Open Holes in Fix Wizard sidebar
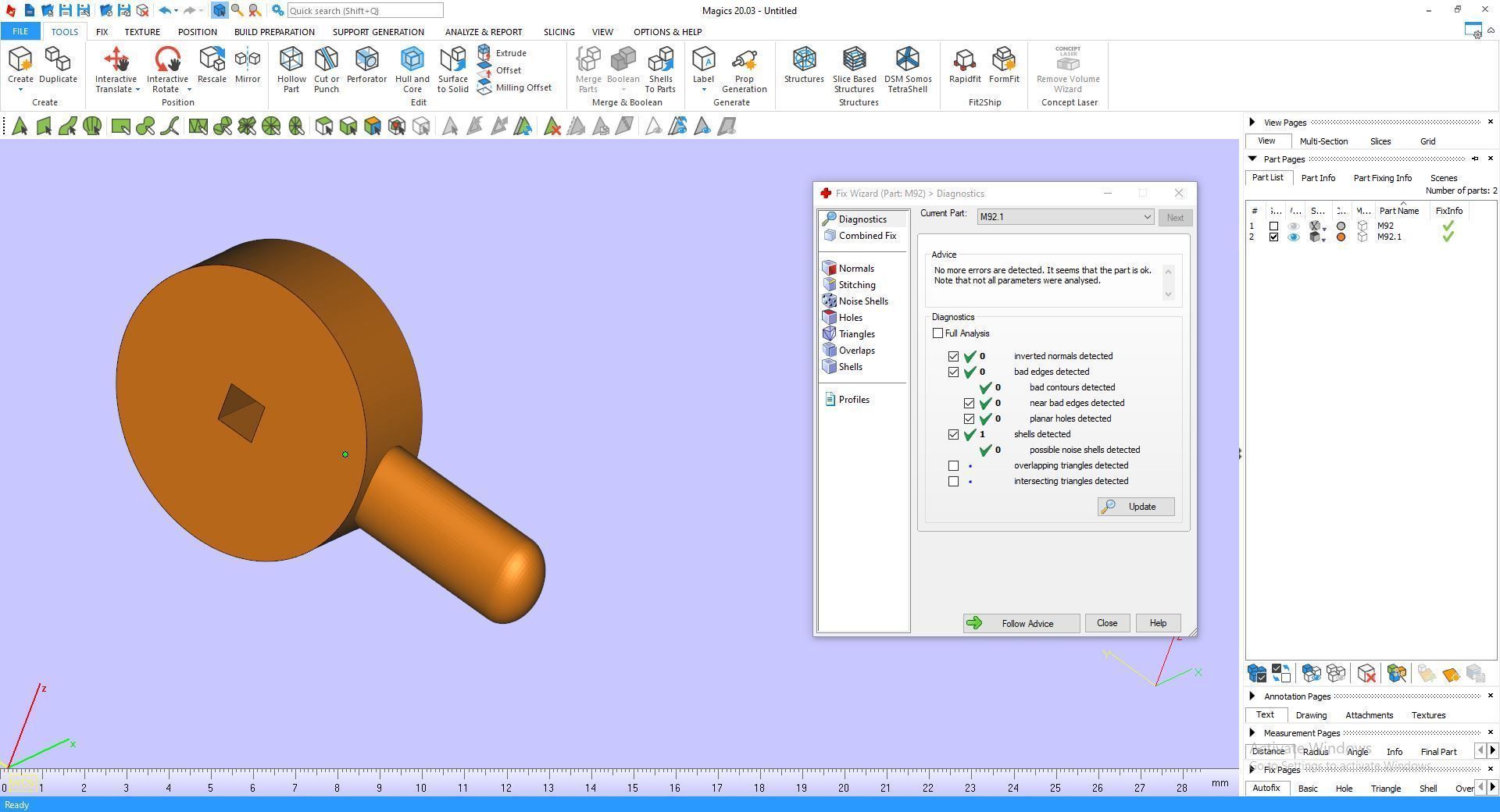Screen dimensions: 1500x812 (x=843, y=318)
